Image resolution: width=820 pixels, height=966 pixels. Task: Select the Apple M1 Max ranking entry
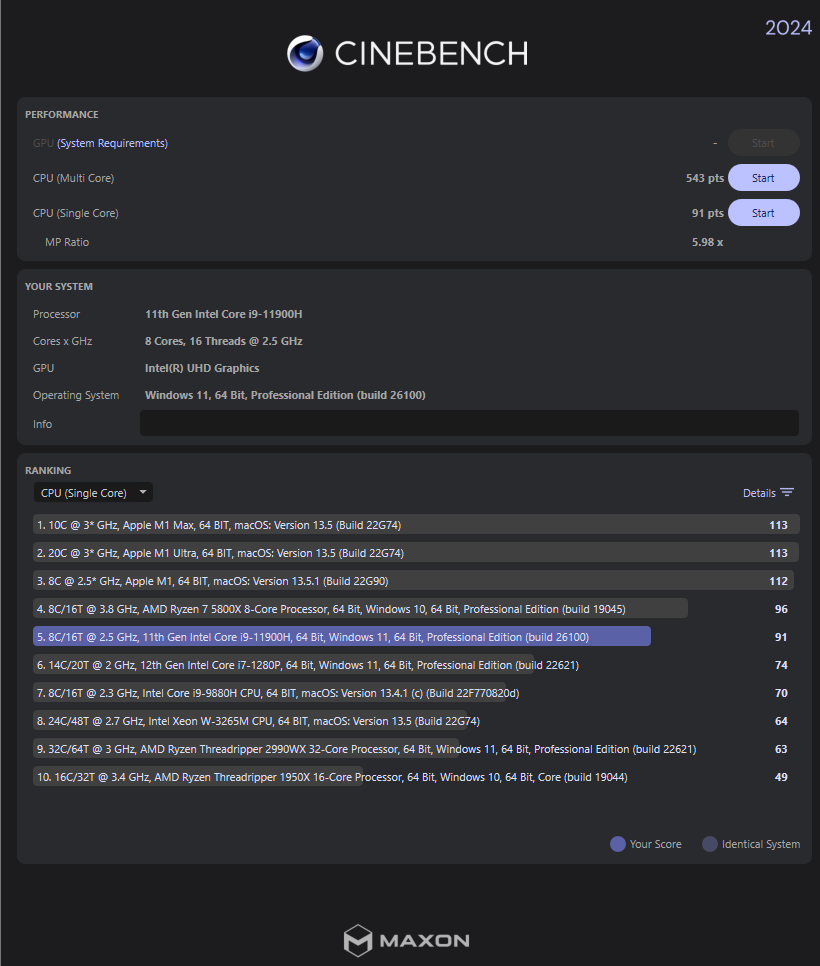400,525
